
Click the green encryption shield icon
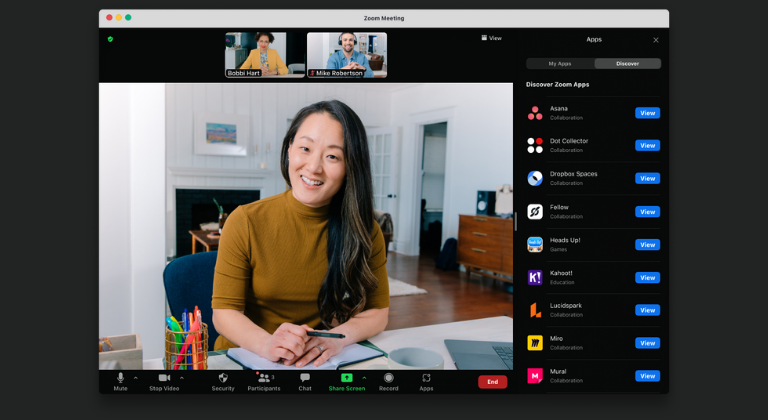click(110, 39)
